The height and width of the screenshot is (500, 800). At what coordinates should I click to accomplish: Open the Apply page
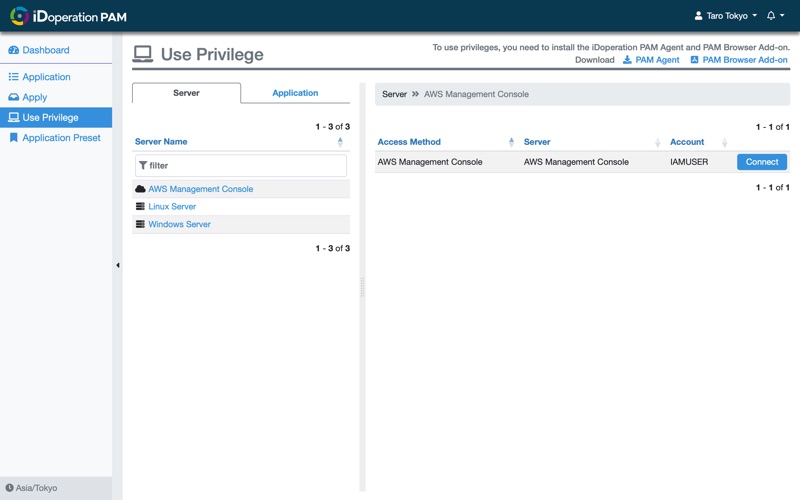(x=34, y=97)
